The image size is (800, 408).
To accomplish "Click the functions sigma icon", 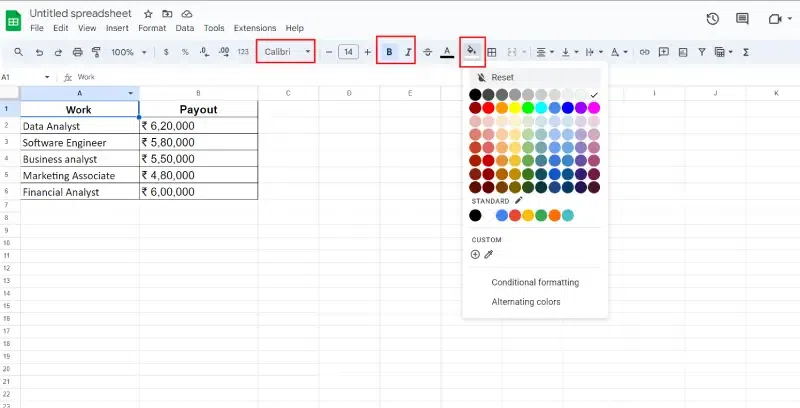I will click(x=746, y=52).
